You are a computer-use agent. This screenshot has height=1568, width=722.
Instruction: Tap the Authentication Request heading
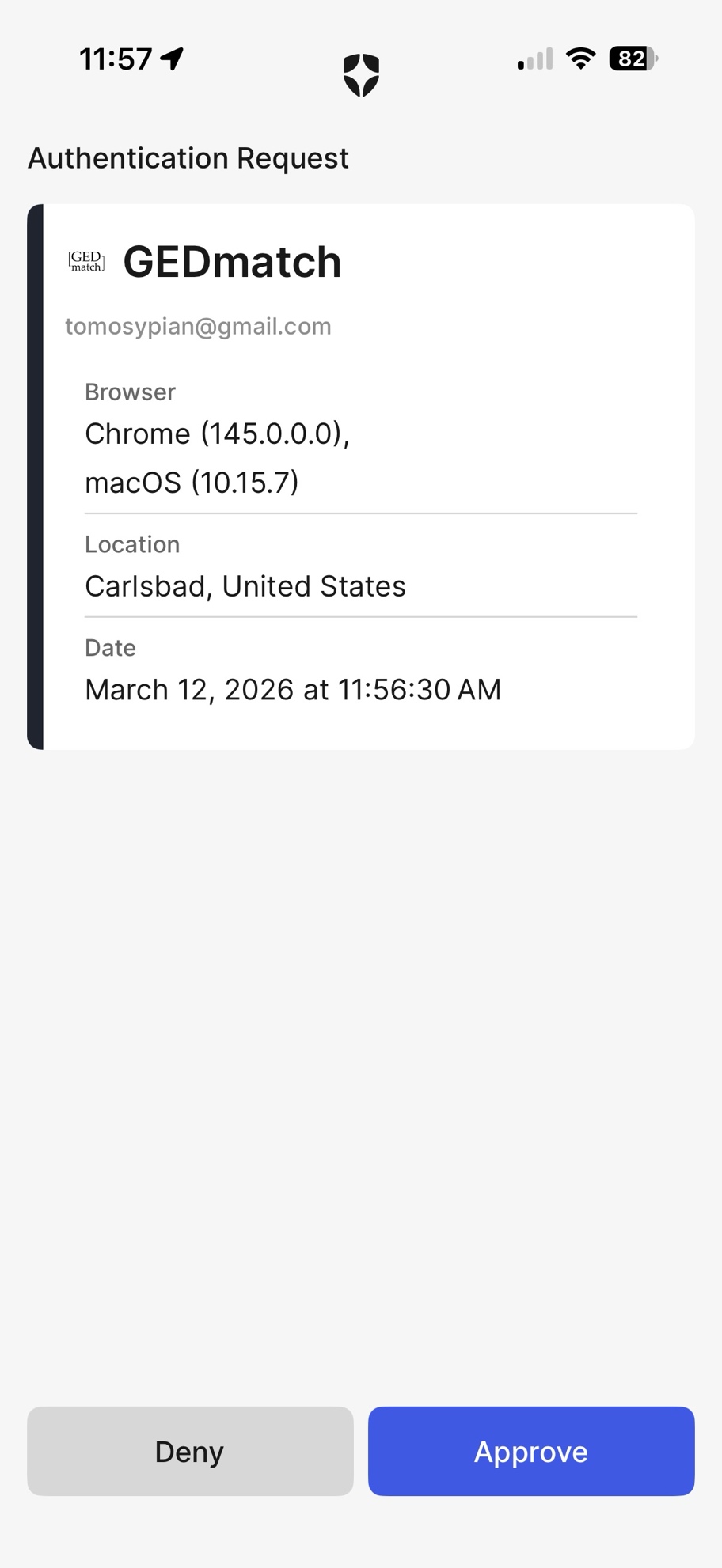point(188,158)
